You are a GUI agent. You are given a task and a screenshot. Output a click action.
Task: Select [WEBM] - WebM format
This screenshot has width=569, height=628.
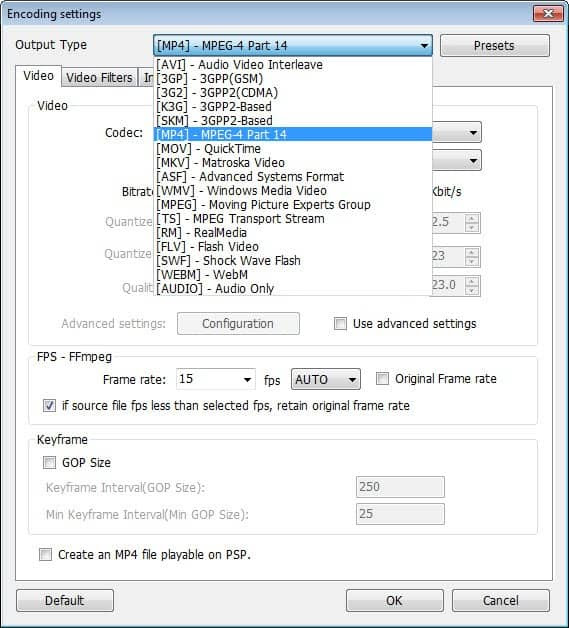coord(293,275)
